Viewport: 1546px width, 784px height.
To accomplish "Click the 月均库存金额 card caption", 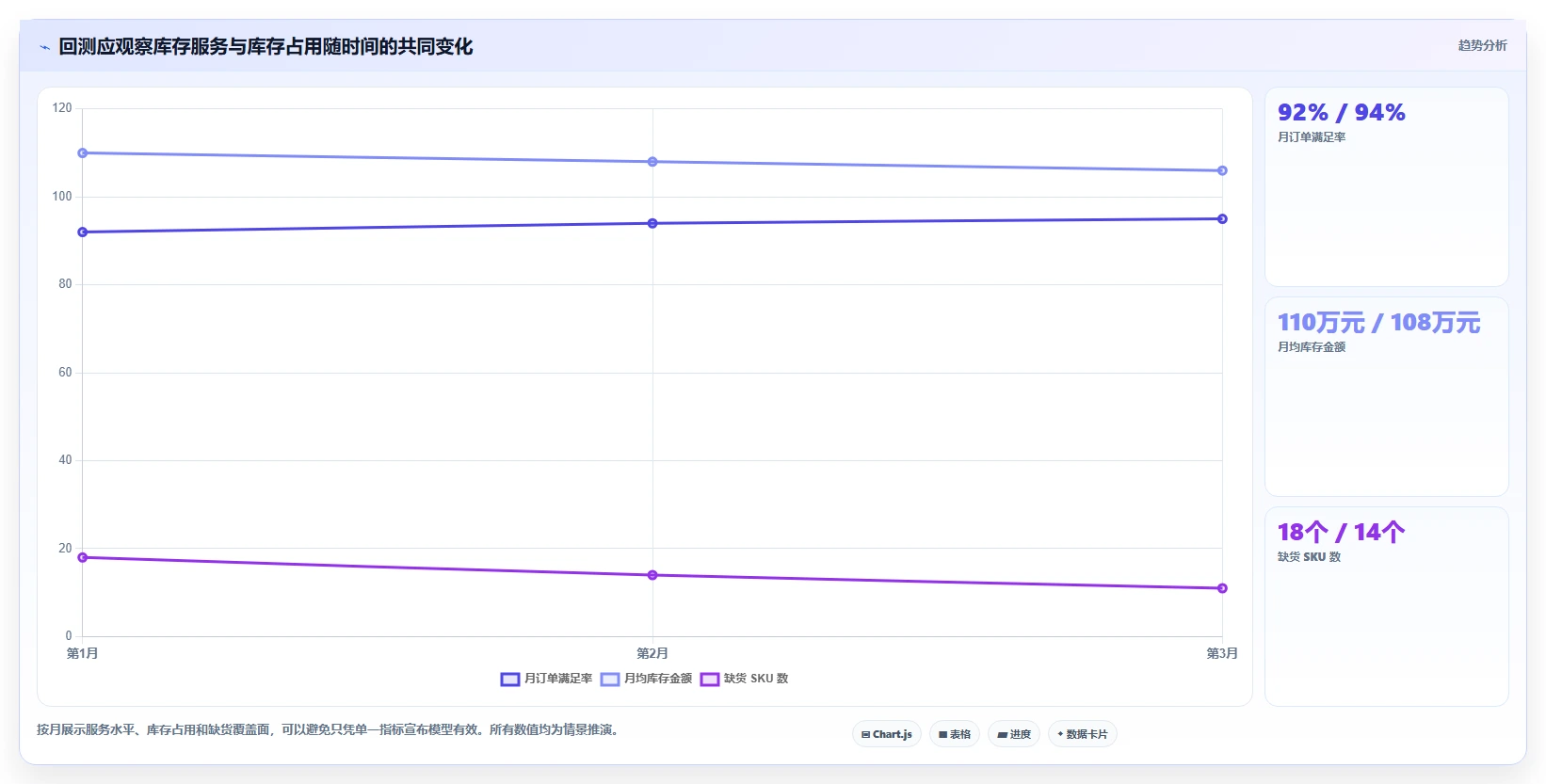I will tap(1311, 347).
